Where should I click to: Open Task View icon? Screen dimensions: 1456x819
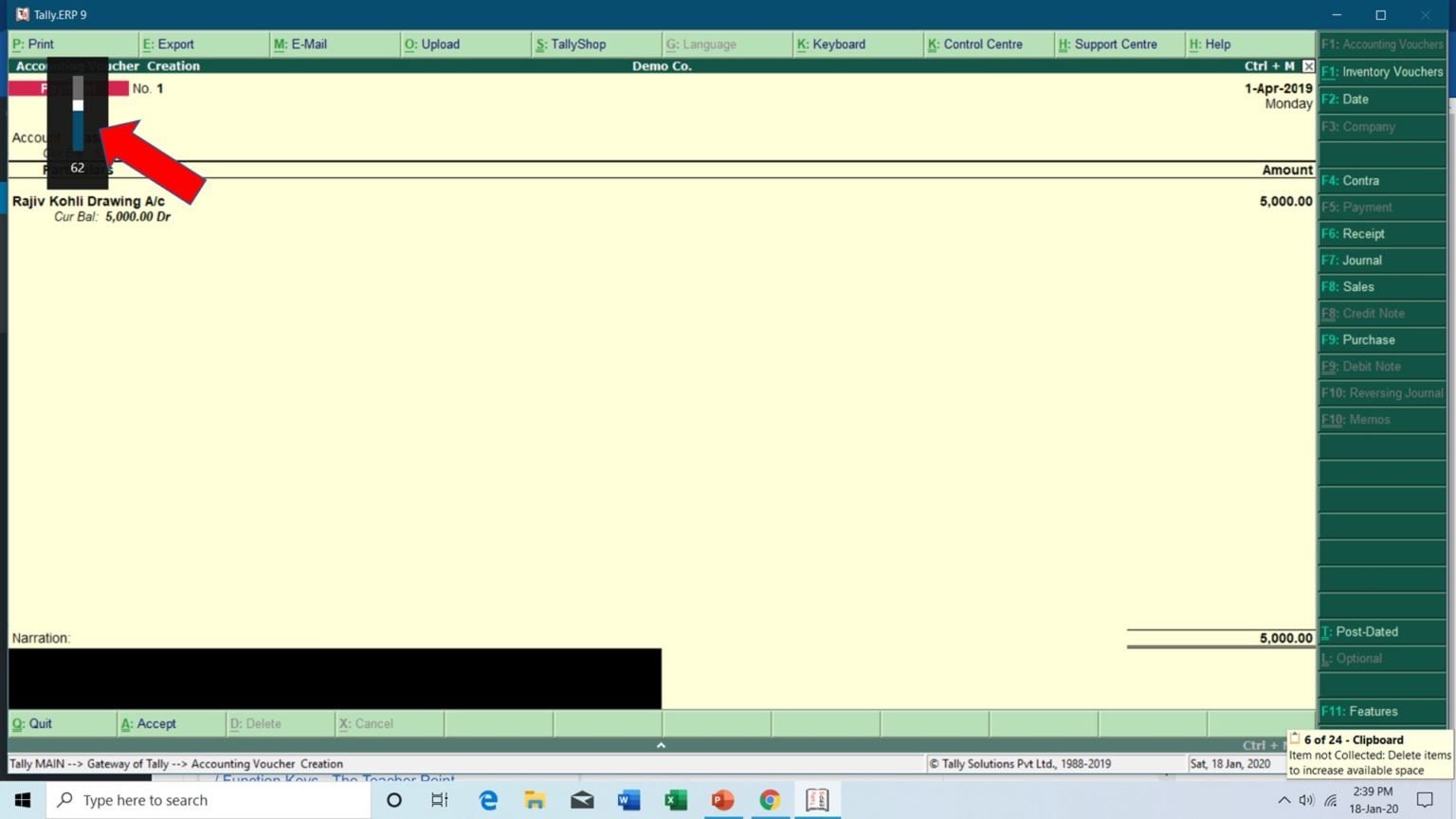point(440,800)
